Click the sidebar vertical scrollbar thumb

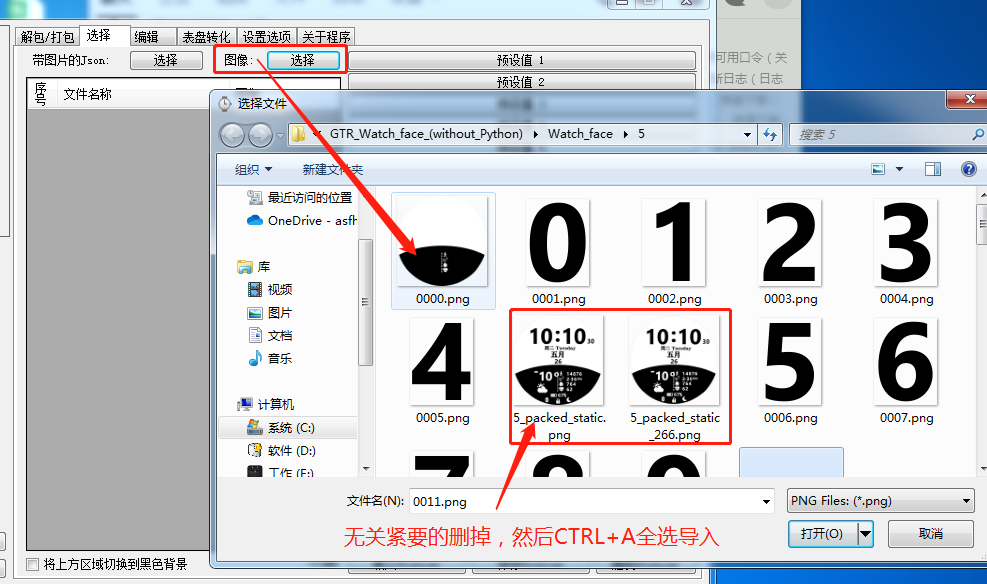[365, 302]
